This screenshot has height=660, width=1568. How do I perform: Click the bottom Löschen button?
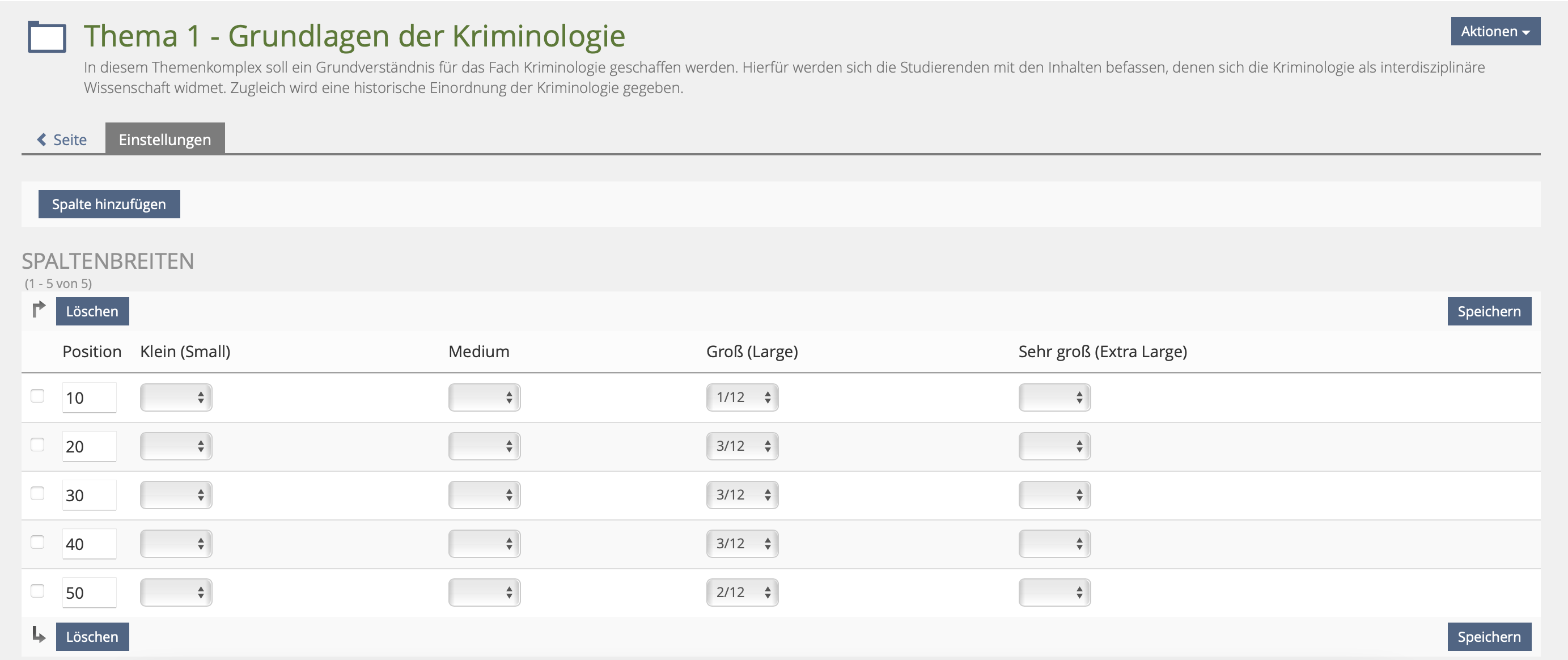pyautogui.click(x=92, y=636)
